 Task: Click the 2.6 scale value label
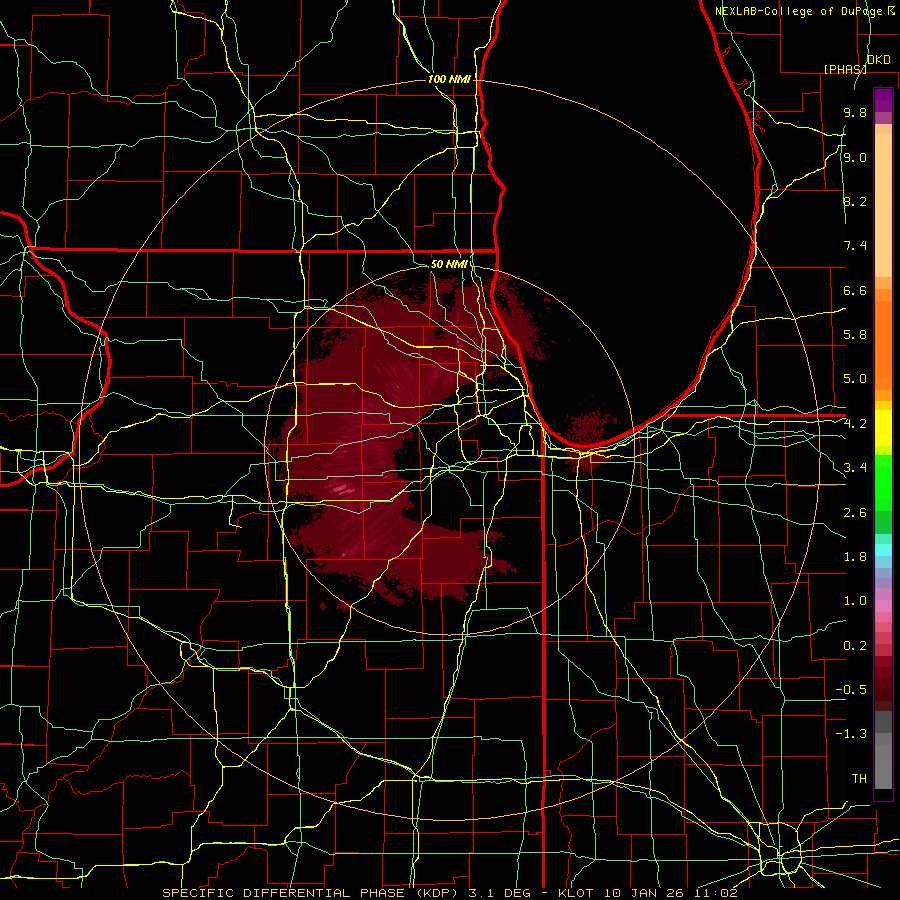tap(855, 513)
